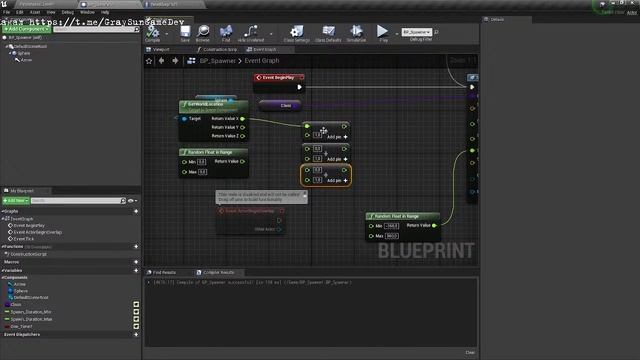The width and height of the screenshot is (640, 360).
Task: Save the blueprint with the Save icon
Action: 185,33
